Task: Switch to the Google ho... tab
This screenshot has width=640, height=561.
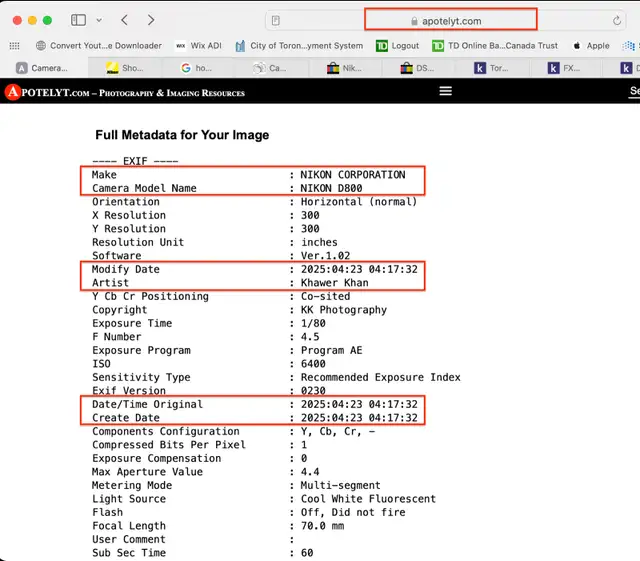Action: (x=196, y=68)
